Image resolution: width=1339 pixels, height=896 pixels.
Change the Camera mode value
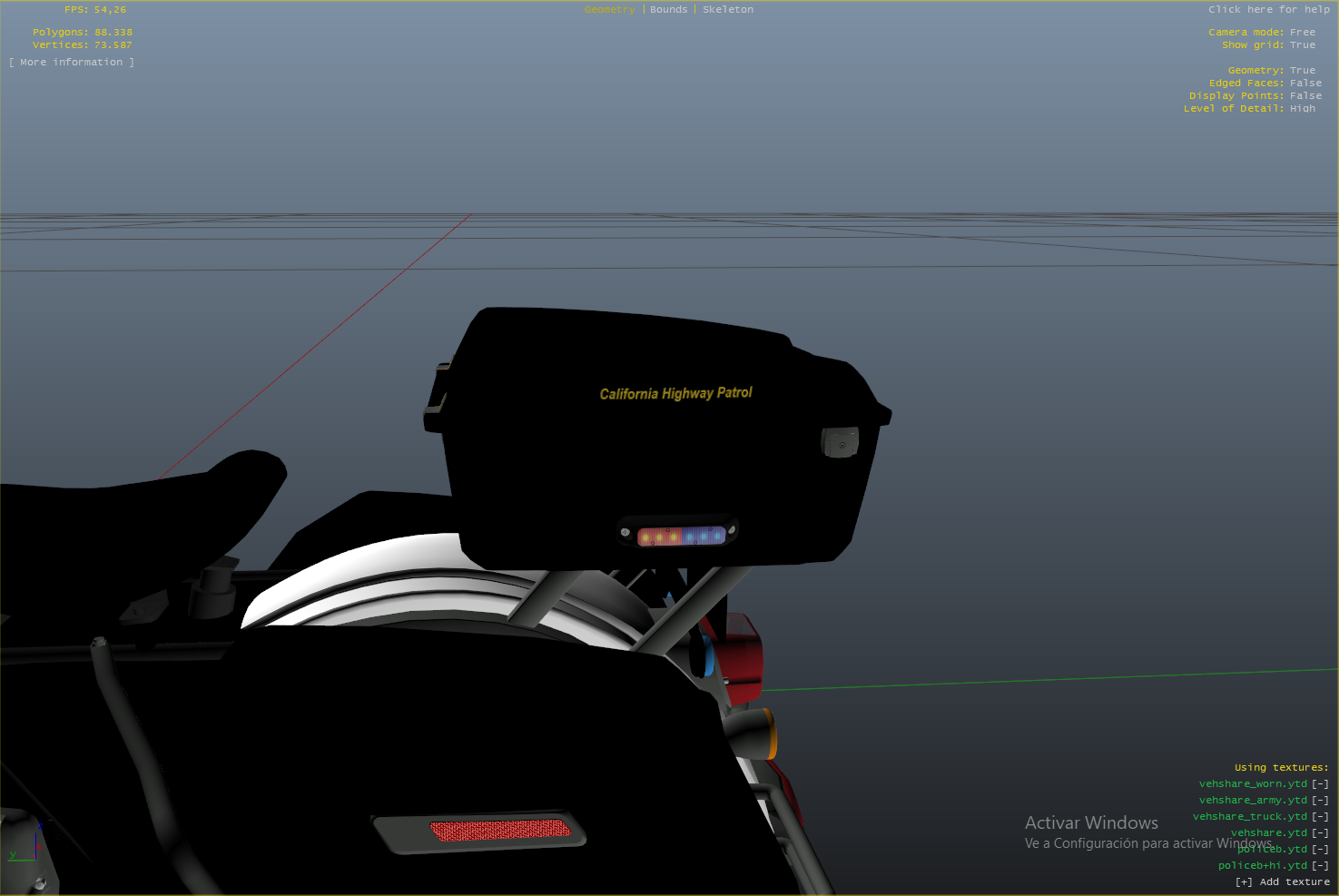pyautogui.click(x=1302, y=33)
